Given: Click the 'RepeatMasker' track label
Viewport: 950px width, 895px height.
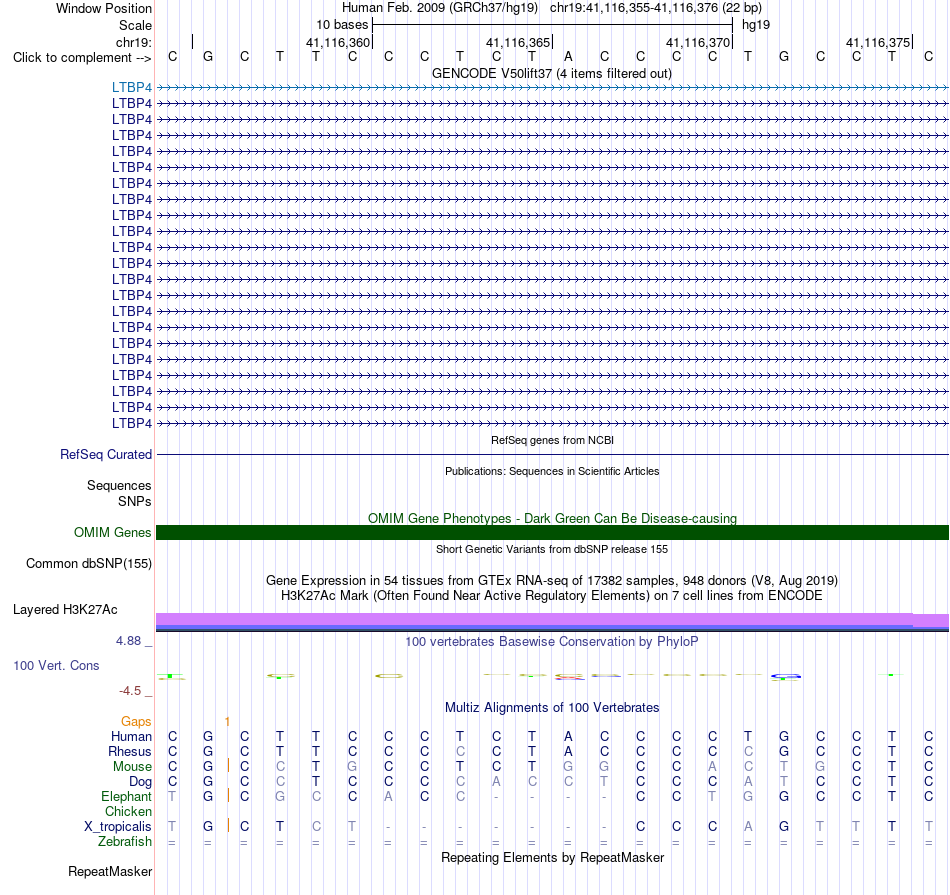Looking at the screenshot, I should tap(110, 871).
